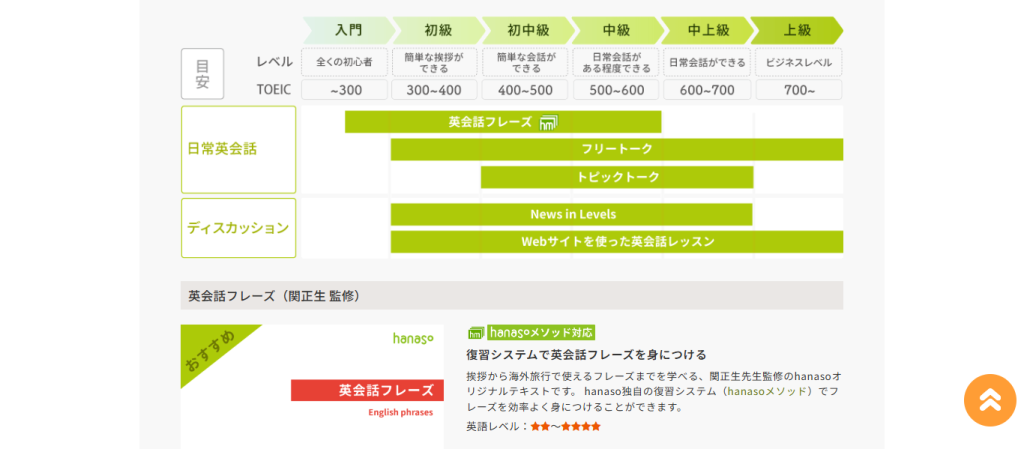Select the 中級 level arrow header
Screen dimensions: 1024x449
point(616,30)
